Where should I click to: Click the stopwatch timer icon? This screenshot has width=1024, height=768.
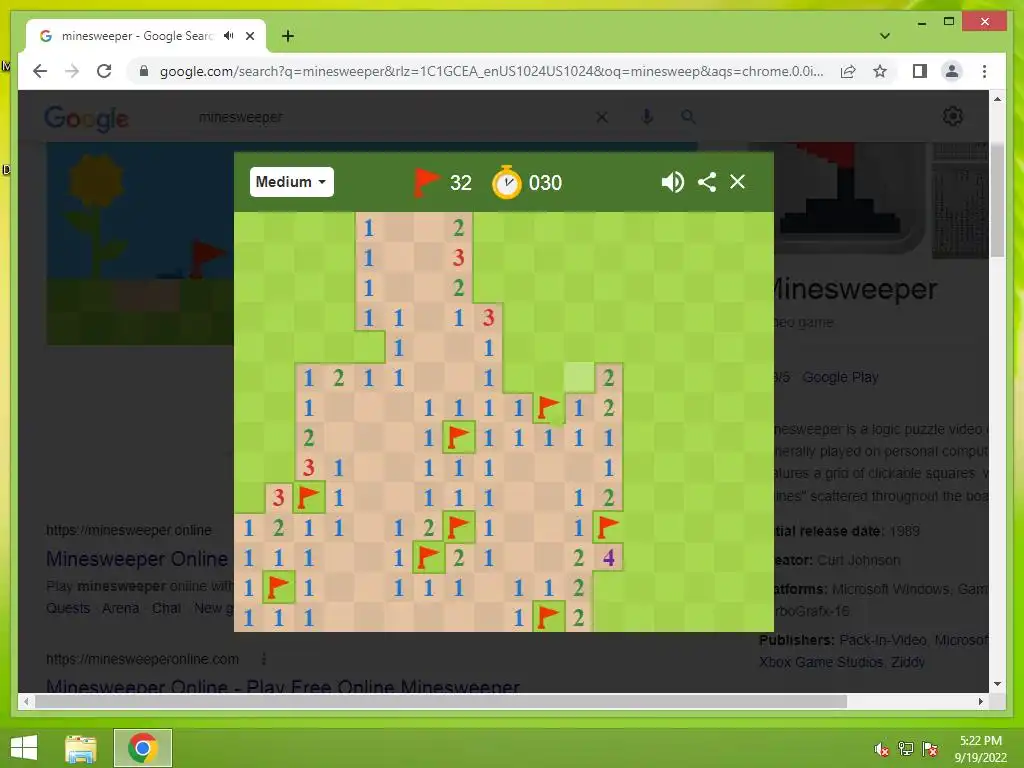[x=506, y=182]
